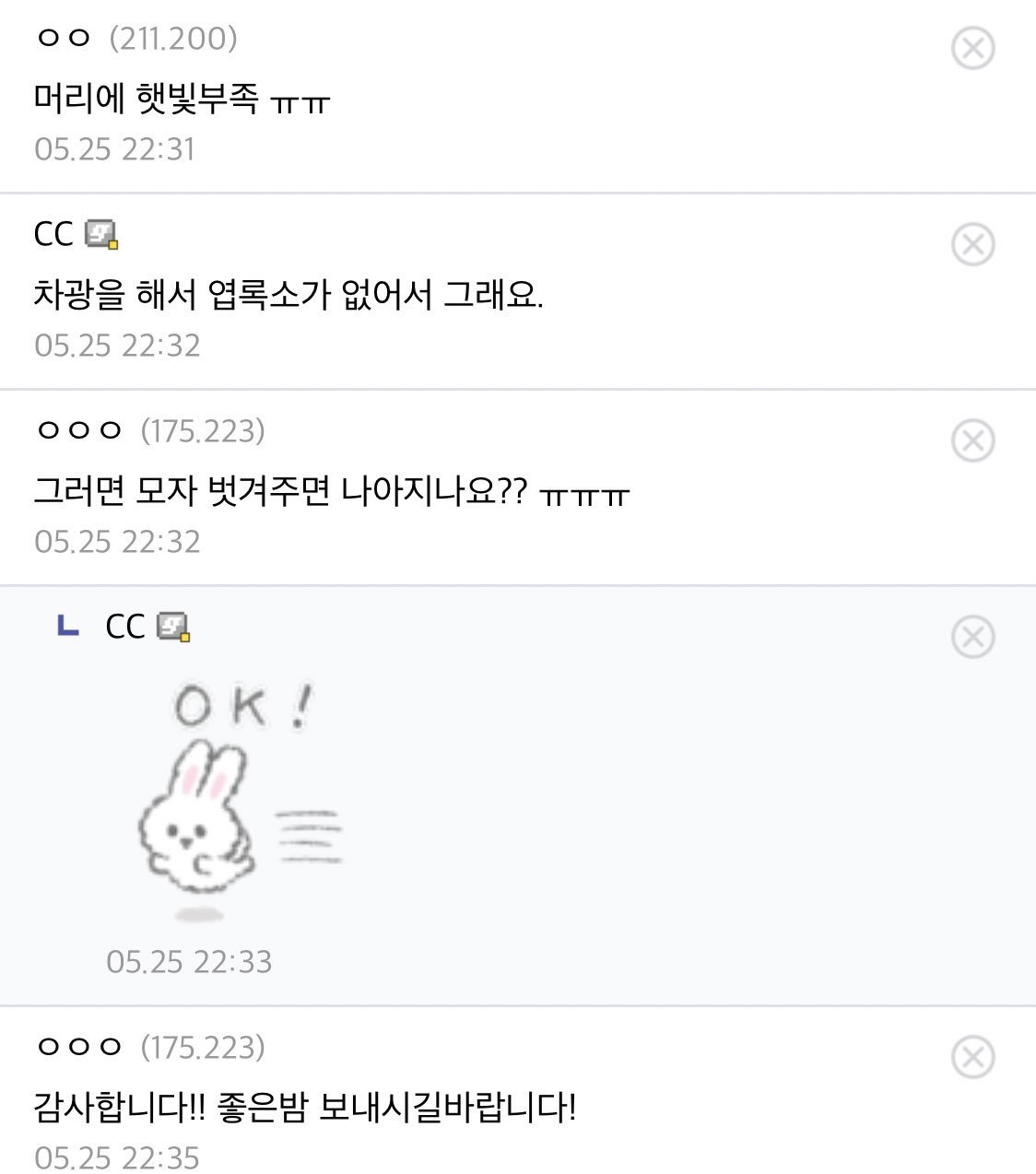Select the CC nickname above the 차광을 comment
Screen dimensions: 1036x1174
coord(53,234)
